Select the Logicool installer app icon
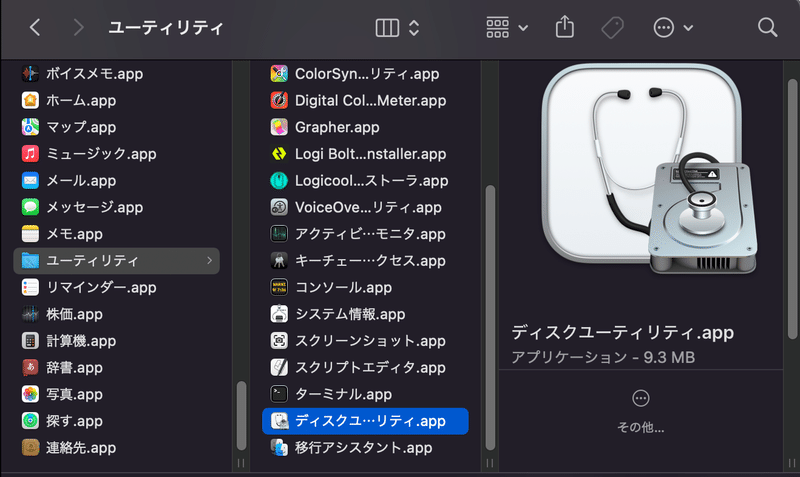The height and width of the screenshot is (477, 800). point(279,180)
